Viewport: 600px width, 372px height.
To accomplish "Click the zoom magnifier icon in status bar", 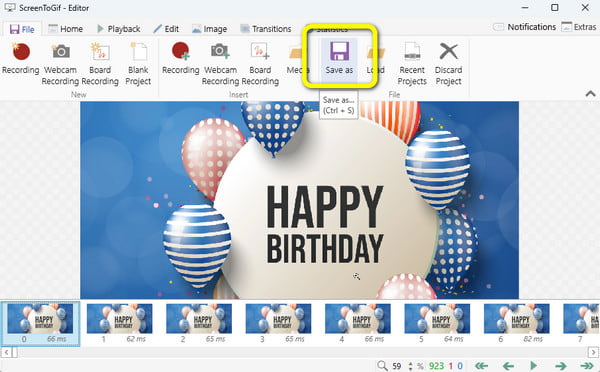I will click(x=382, y=366).
